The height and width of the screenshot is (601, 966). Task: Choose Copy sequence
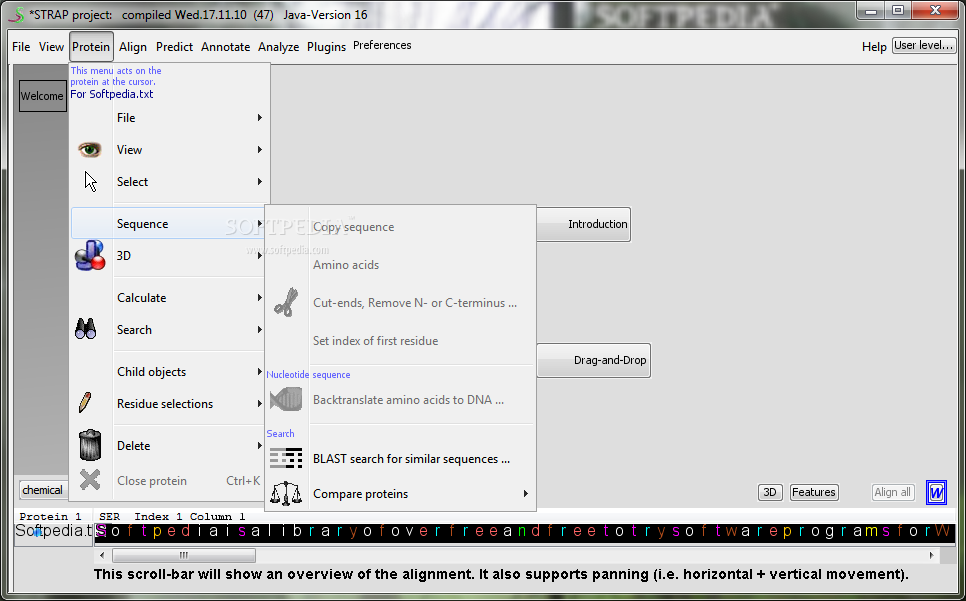pyautogui.click(x=354, y=227)
